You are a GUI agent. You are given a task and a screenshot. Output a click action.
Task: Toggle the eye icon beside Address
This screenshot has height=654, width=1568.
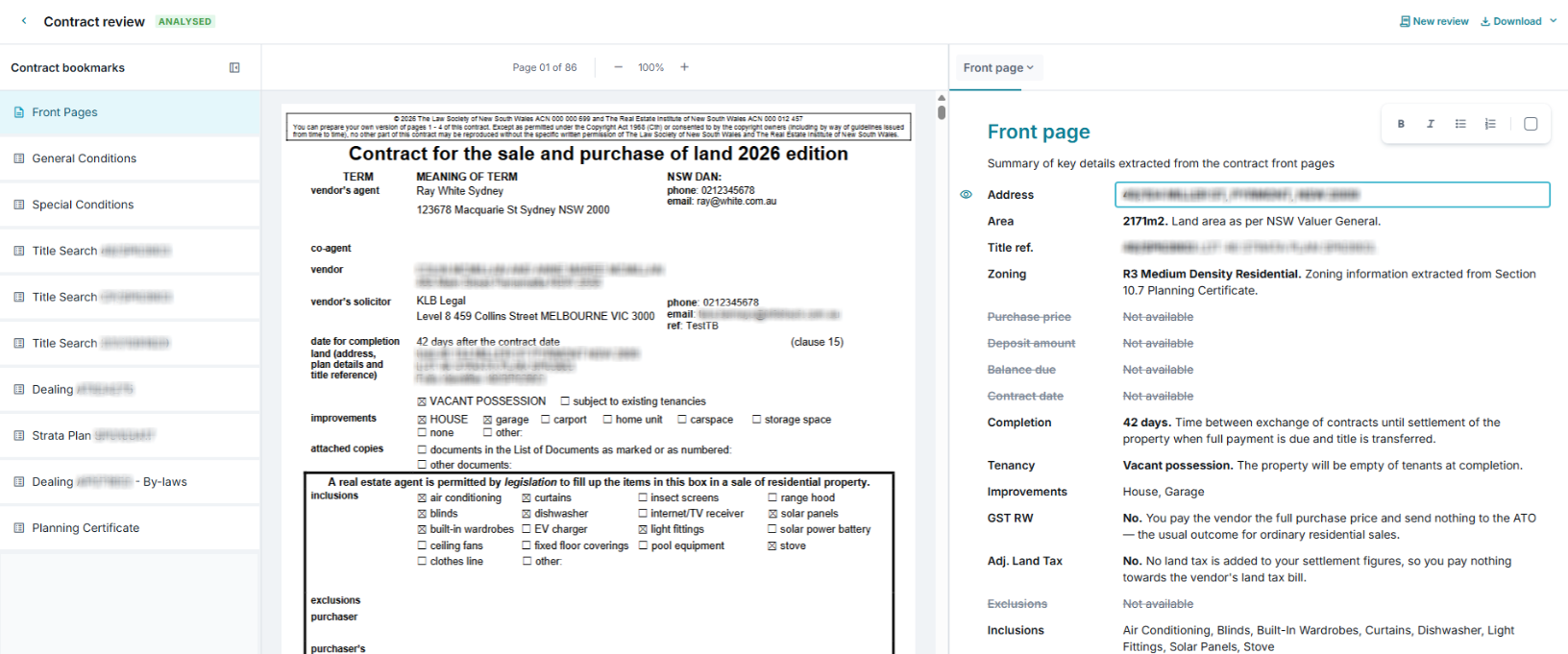click(967, 195)
